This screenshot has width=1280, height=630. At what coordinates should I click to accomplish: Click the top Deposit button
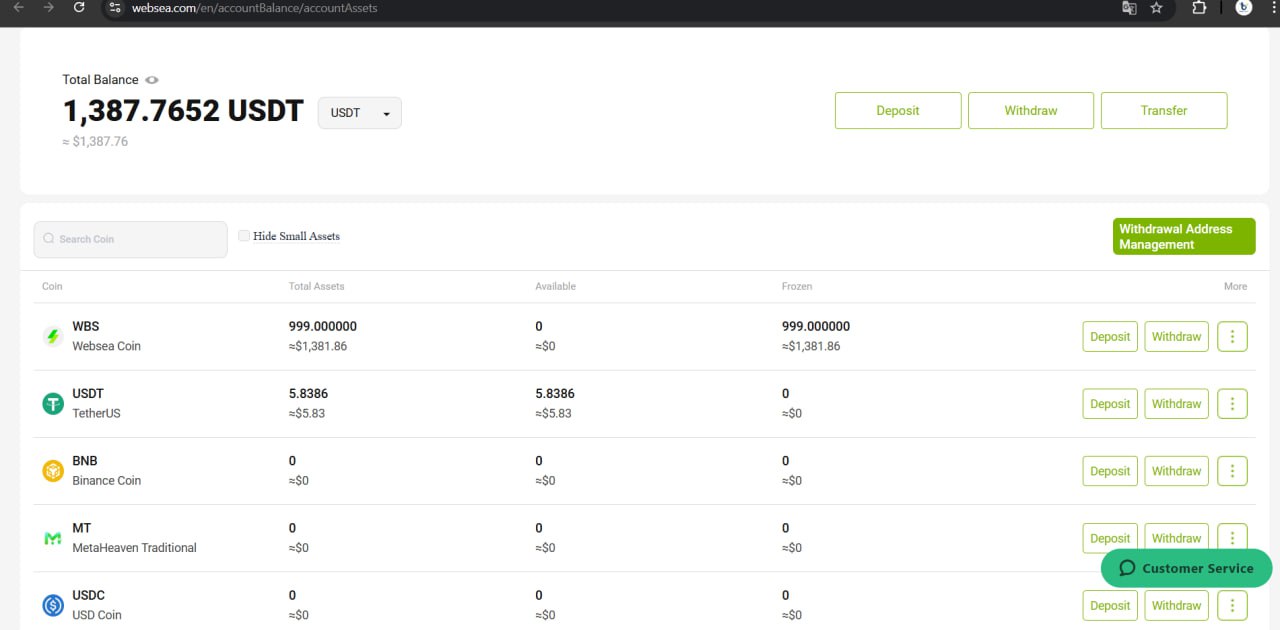[898, 110]
